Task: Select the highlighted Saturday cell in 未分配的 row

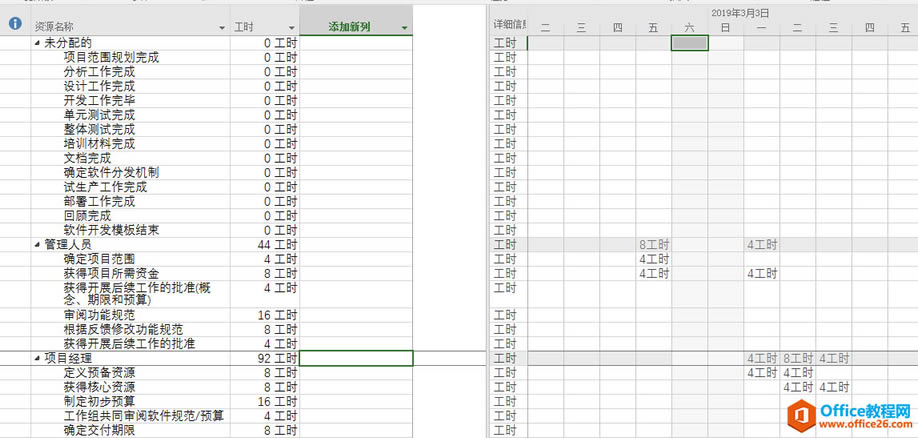Action: click(690, 43)
